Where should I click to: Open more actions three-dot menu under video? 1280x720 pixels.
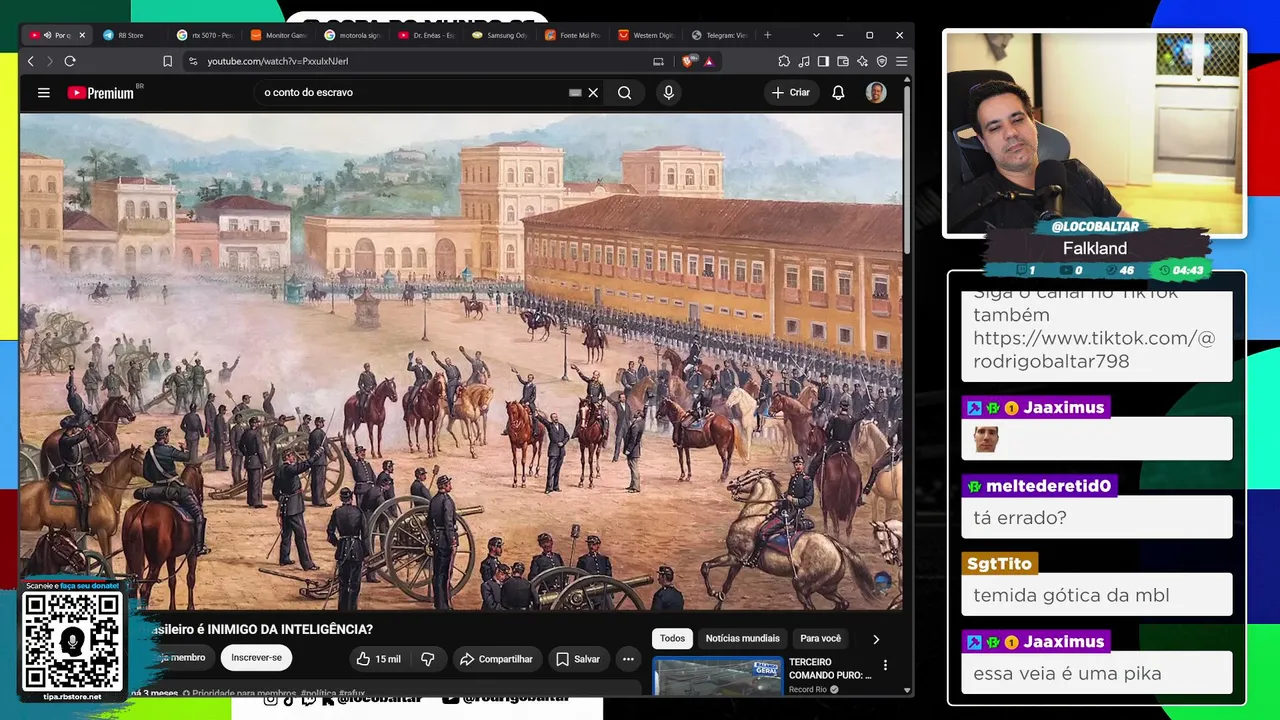[x=628, y=659]
